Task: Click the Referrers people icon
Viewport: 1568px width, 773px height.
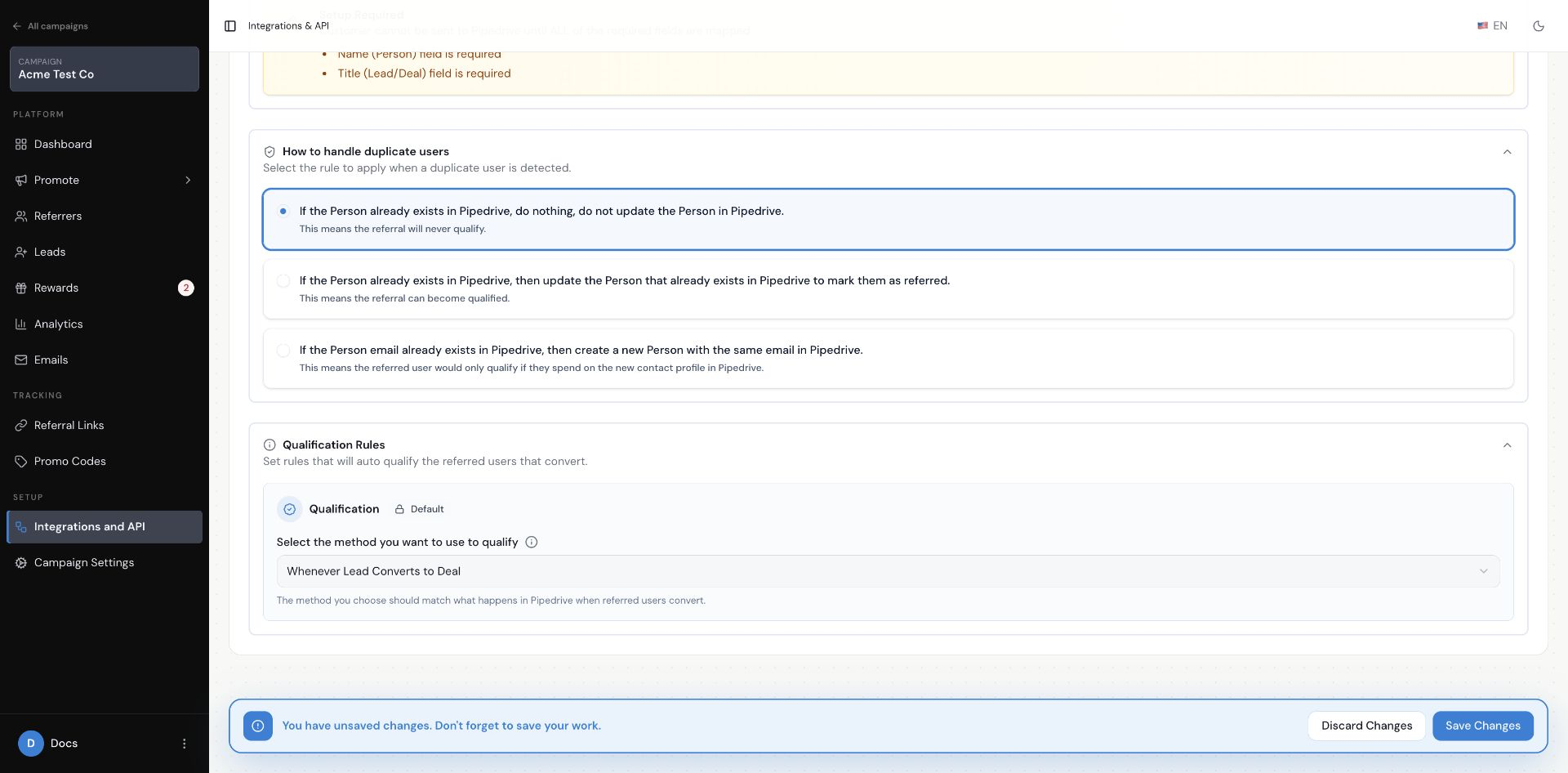Action: click(21, 217)
